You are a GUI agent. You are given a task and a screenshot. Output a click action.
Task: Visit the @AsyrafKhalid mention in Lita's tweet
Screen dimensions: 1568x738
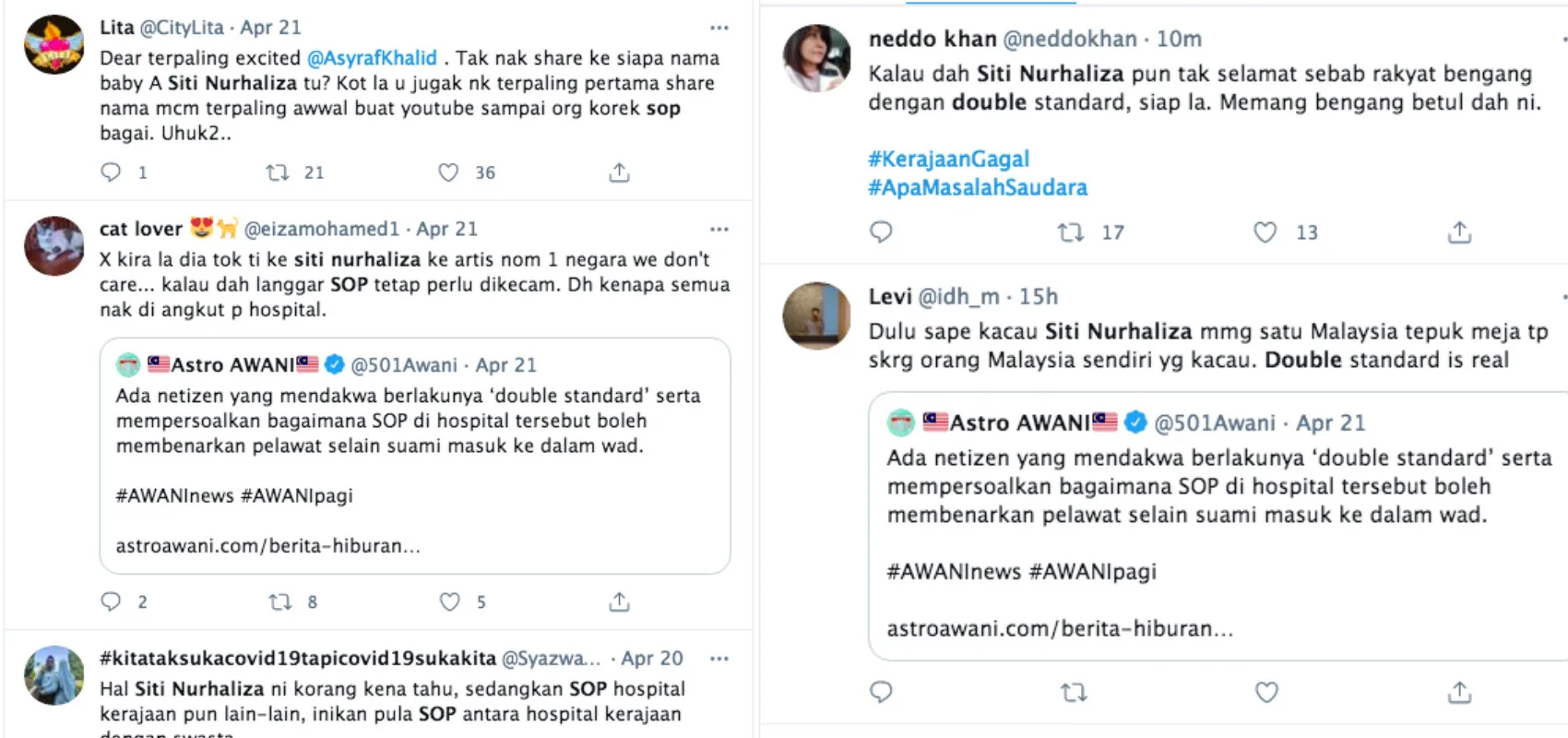[372, 58]
